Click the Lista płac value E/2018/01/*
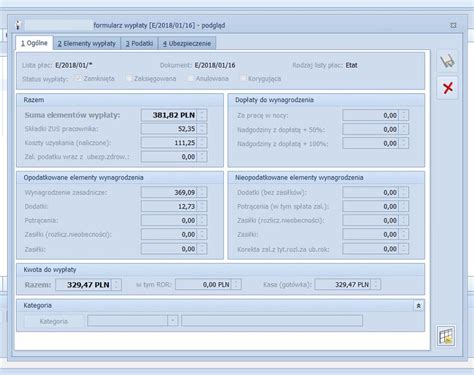Screen dimensions: 474x375 coord(74,65)
